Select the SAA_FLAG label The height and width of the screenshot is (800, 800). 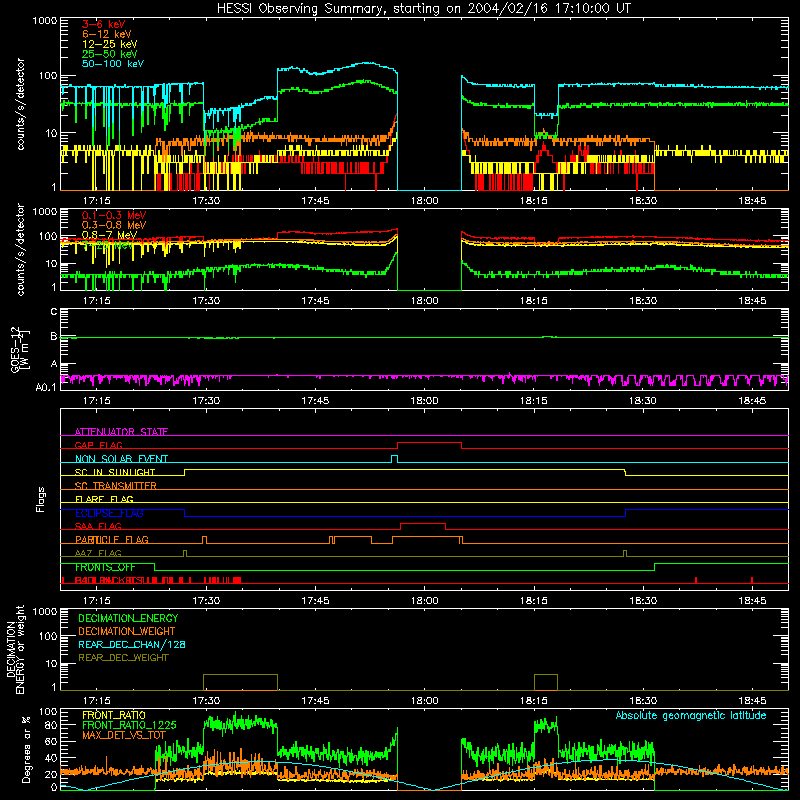pos(98,527)
